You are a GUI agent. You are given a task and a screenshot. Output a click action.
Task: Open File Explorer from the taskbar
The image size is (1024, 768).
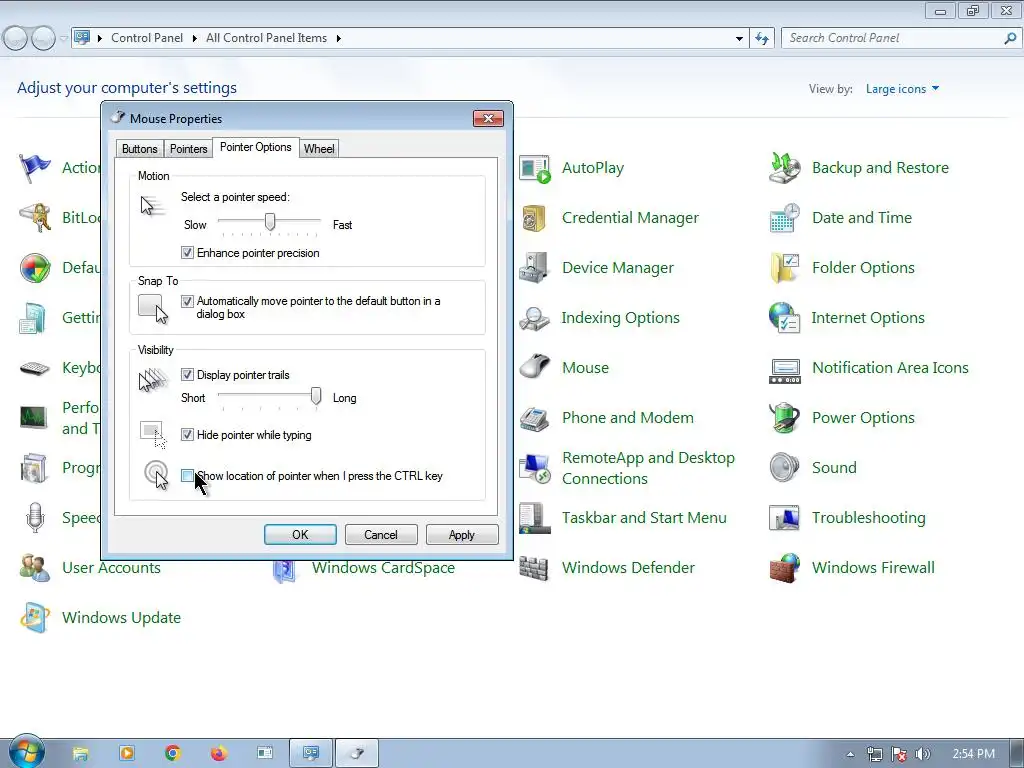click(80, 754)
